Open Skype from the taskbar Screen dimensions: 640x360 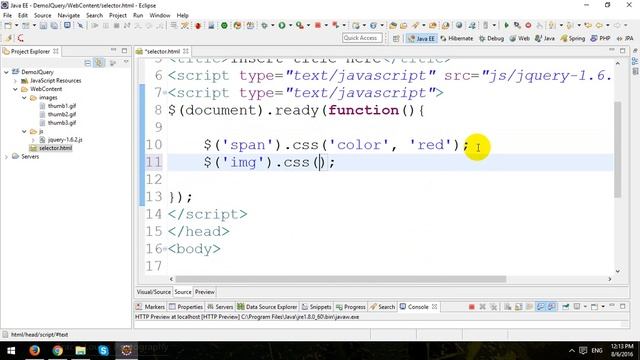pyautogui.click(x=103, y=350)
